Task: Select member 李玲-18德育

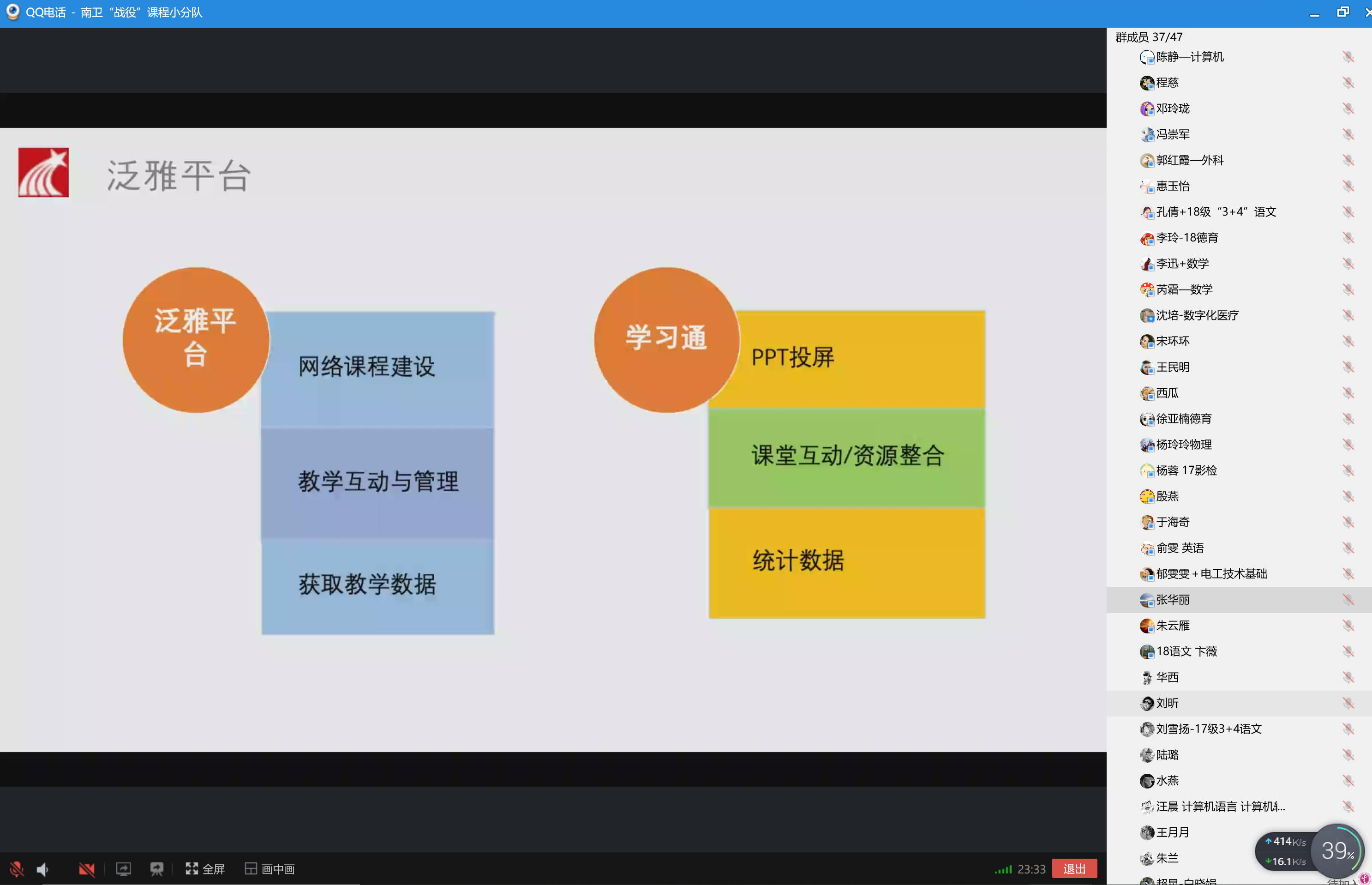Action: coord(1239,238)
